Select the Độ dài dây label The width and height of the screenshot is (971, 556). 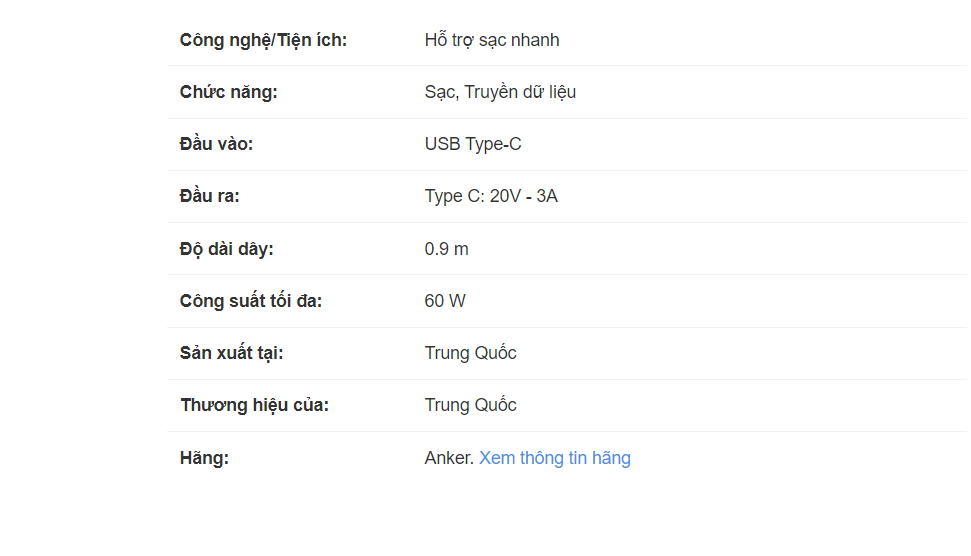(226, 249)
